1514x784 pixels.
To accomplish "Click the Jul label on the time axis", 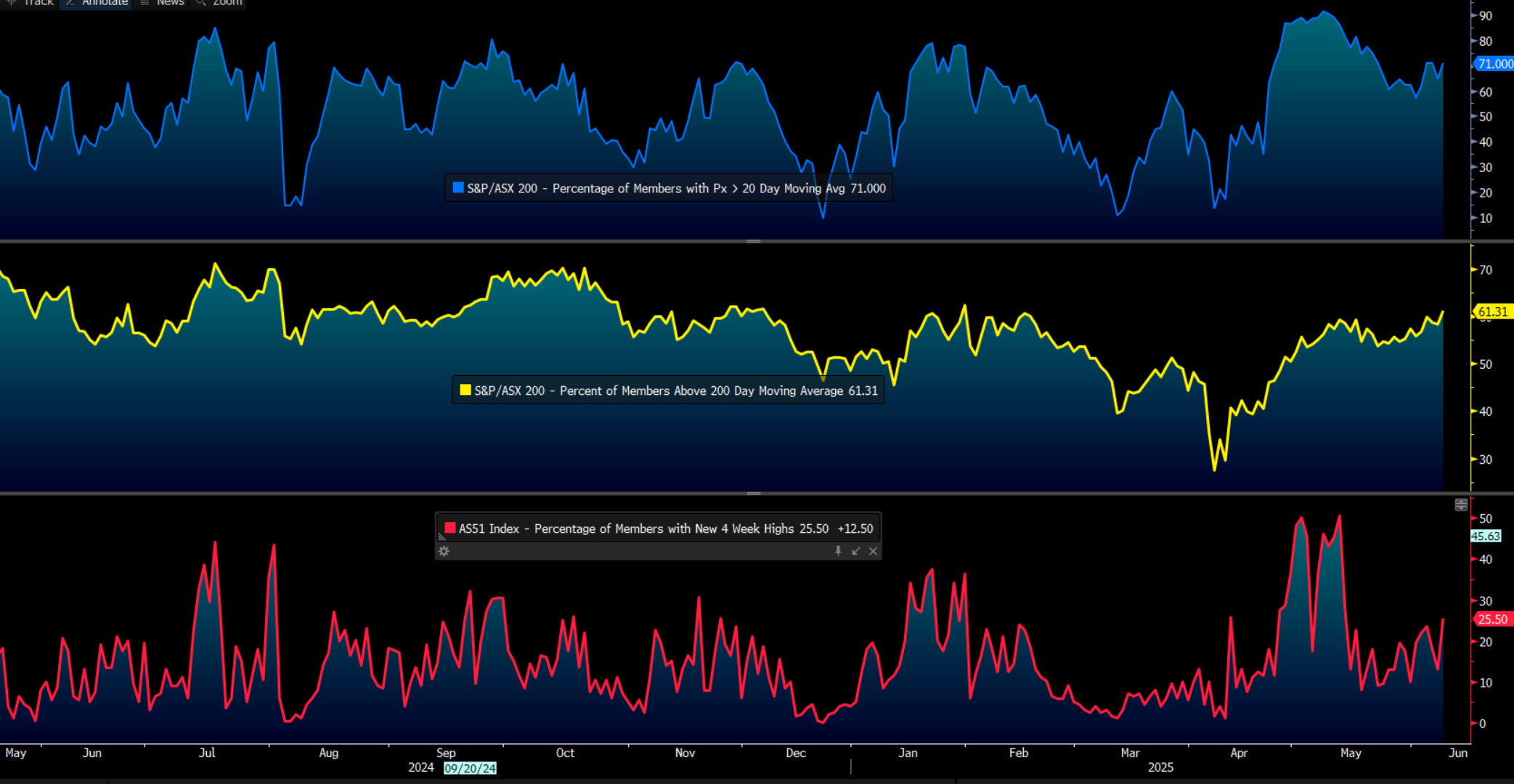I will 207,753.
